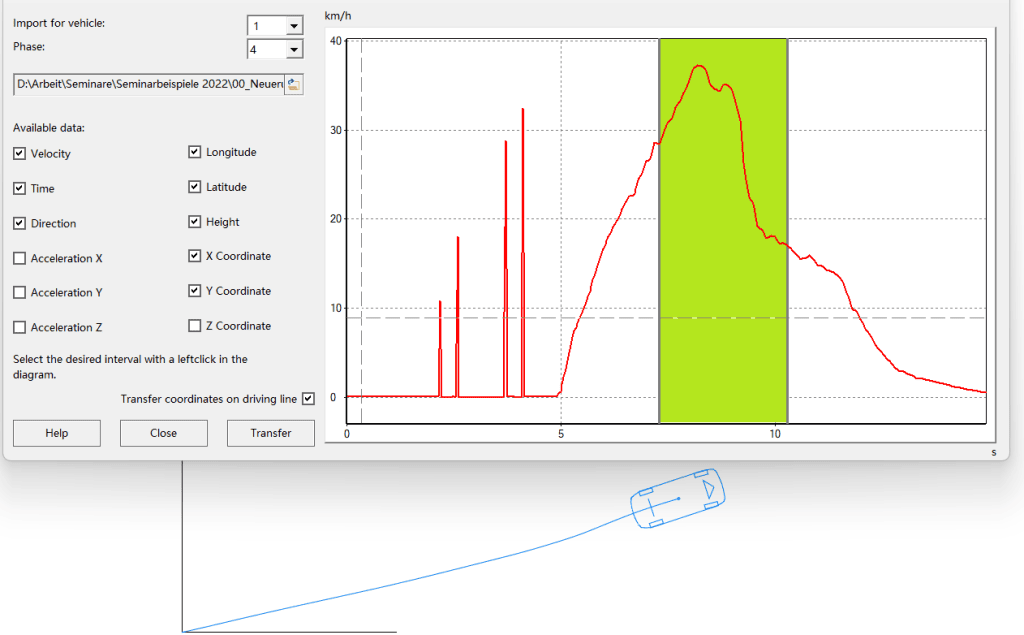Screen dimensions: 1024x635
Task: Click the Close button
Action: [x=164, y=433]
